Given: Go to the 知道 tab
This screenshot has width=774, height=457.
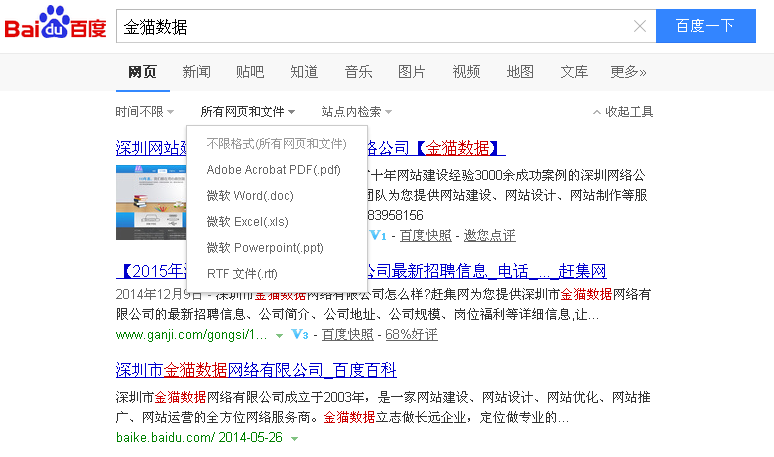Looking at the screenshot, I should 304,72.
